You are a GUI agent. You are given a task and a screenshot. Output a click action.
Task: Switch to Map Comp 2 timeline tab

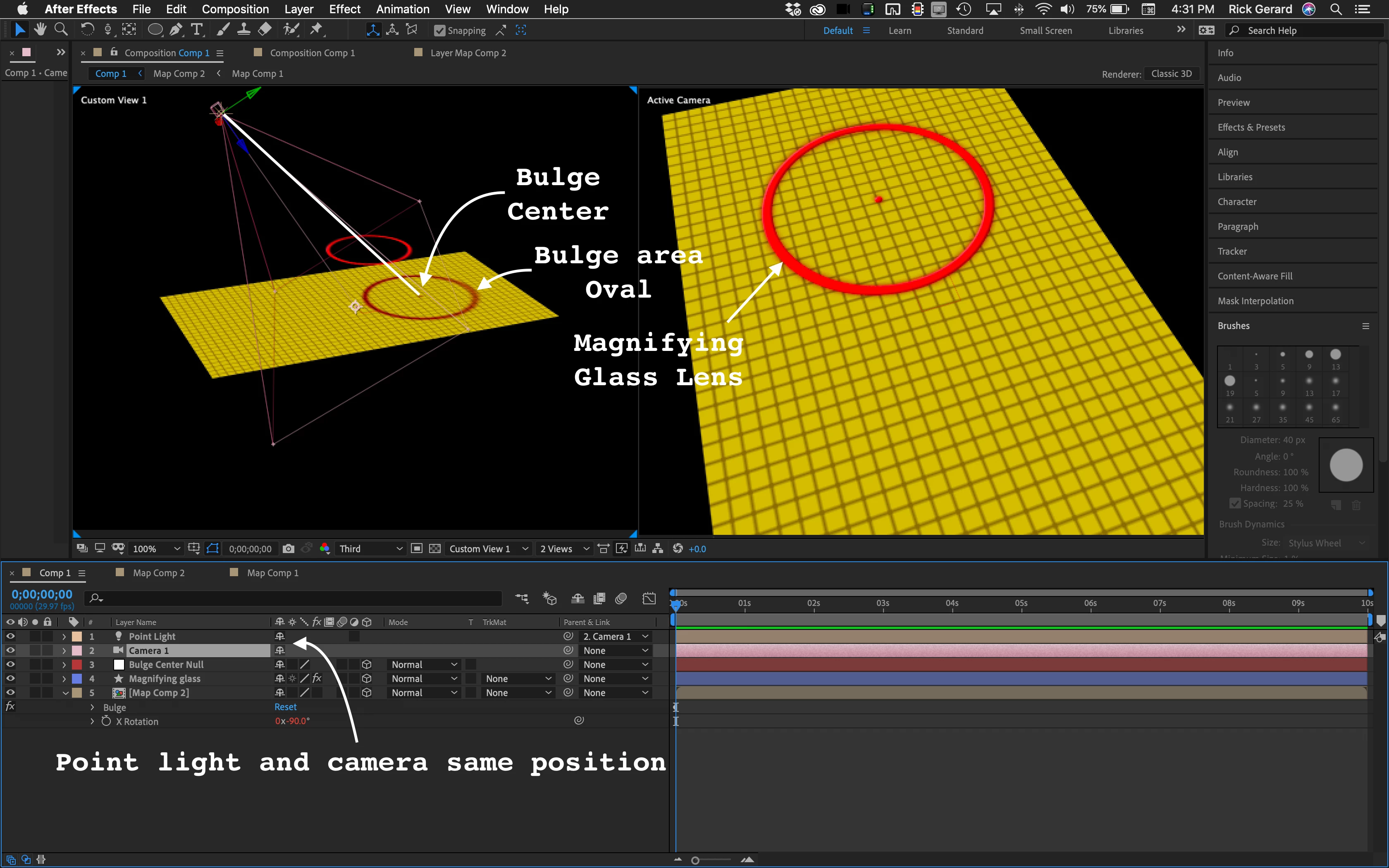(x=158, y=573)
